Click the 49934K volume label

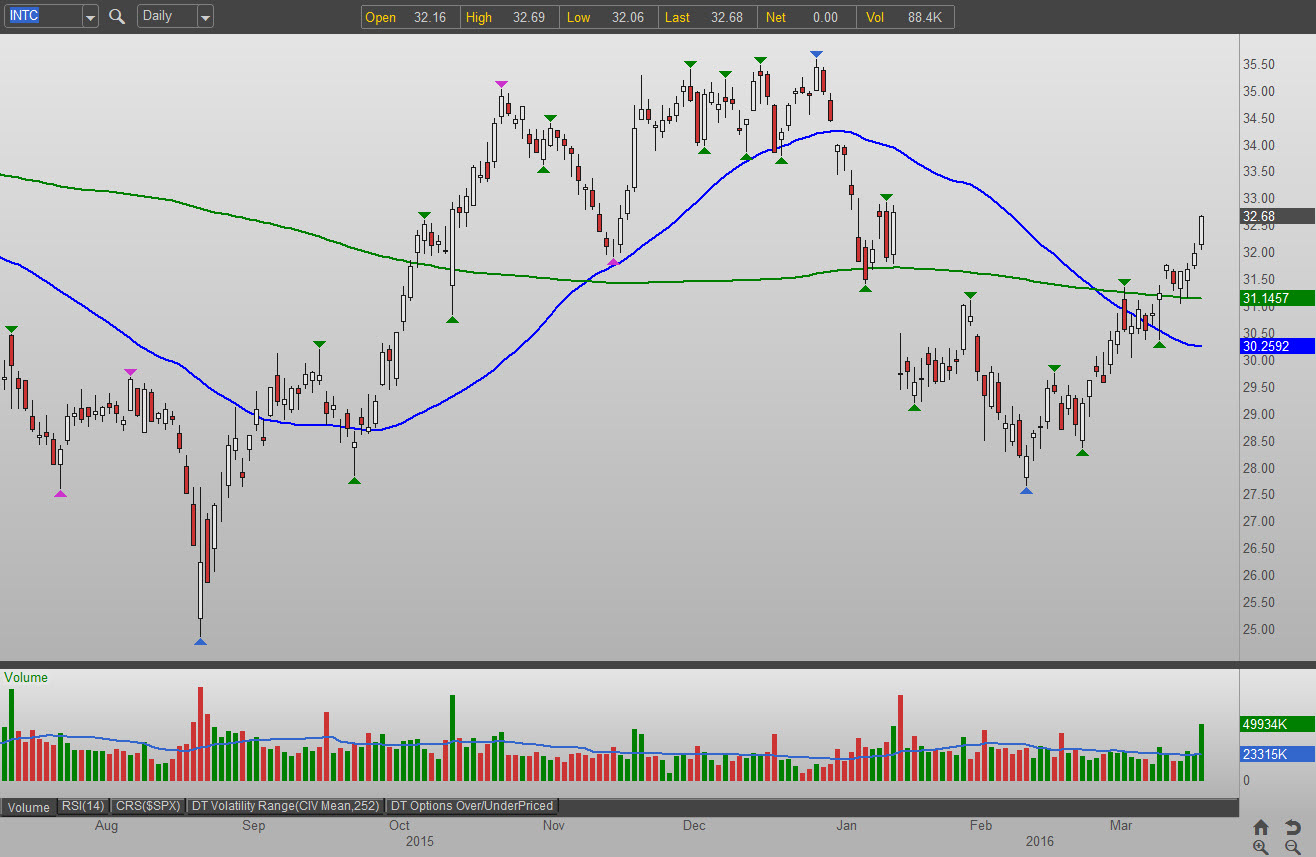pos(1277,724)
